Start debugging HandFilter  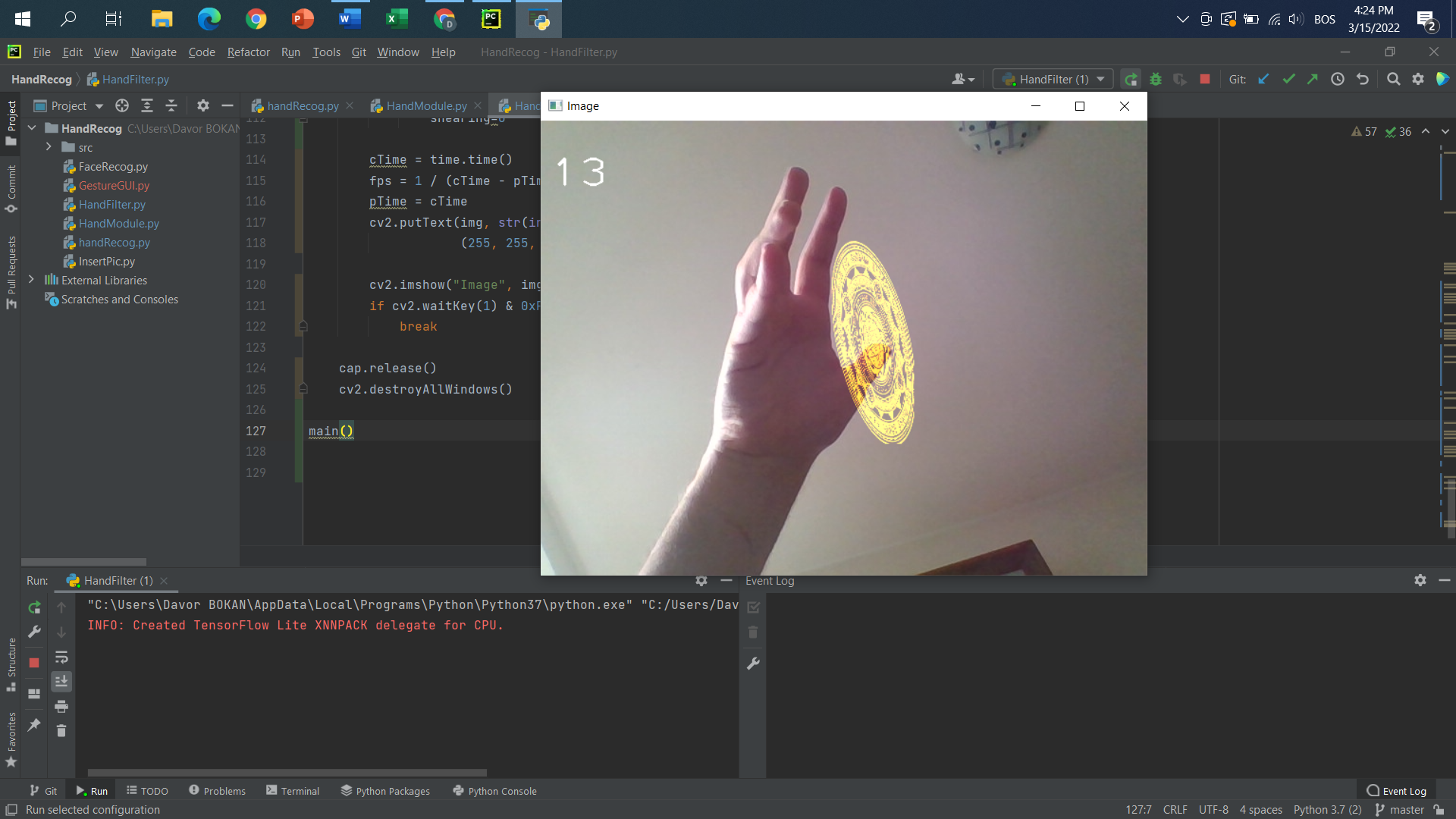point(1156,79)
